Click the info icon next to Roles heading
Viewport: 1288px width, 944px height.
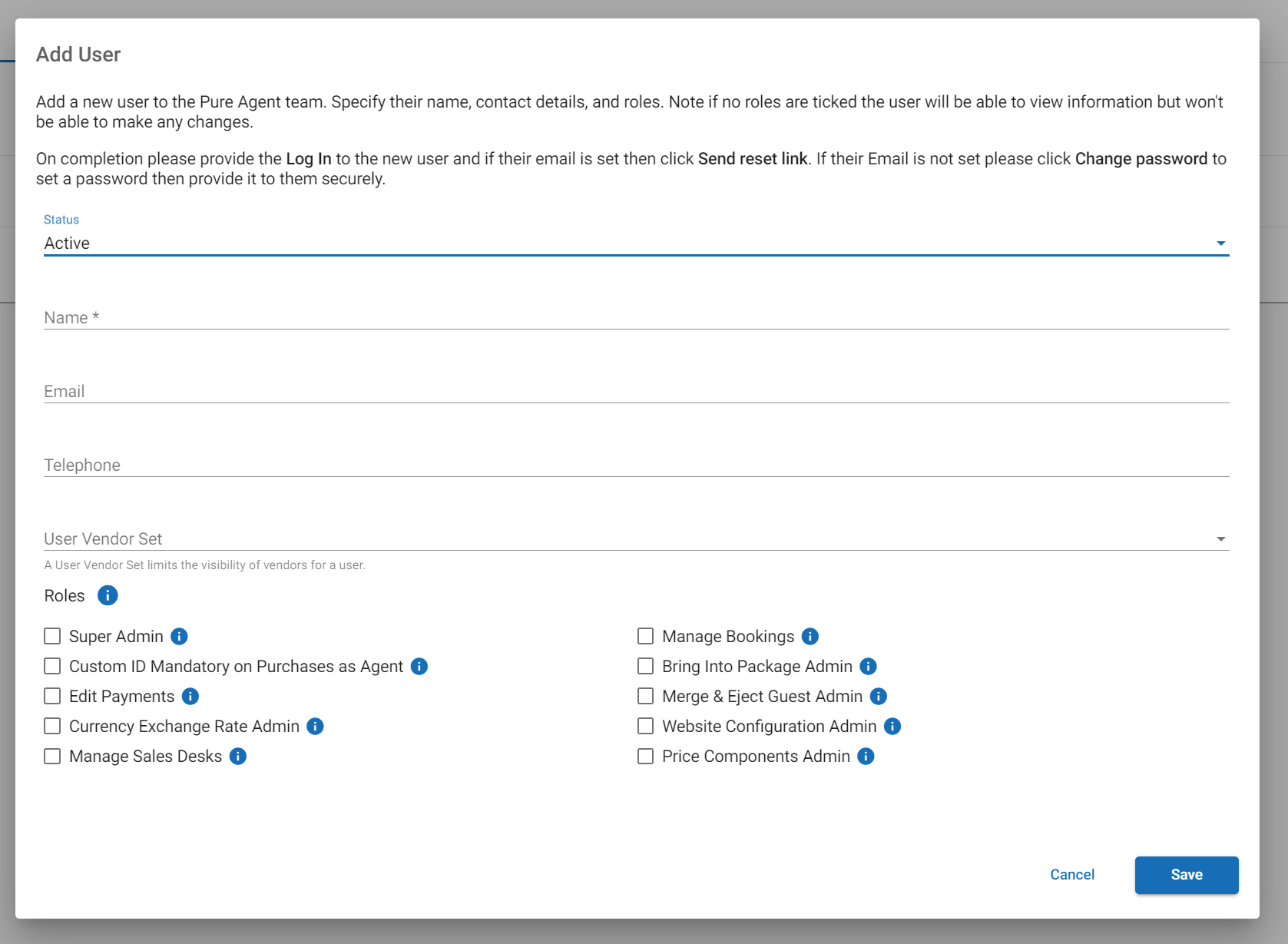click(x=108, y=595)
